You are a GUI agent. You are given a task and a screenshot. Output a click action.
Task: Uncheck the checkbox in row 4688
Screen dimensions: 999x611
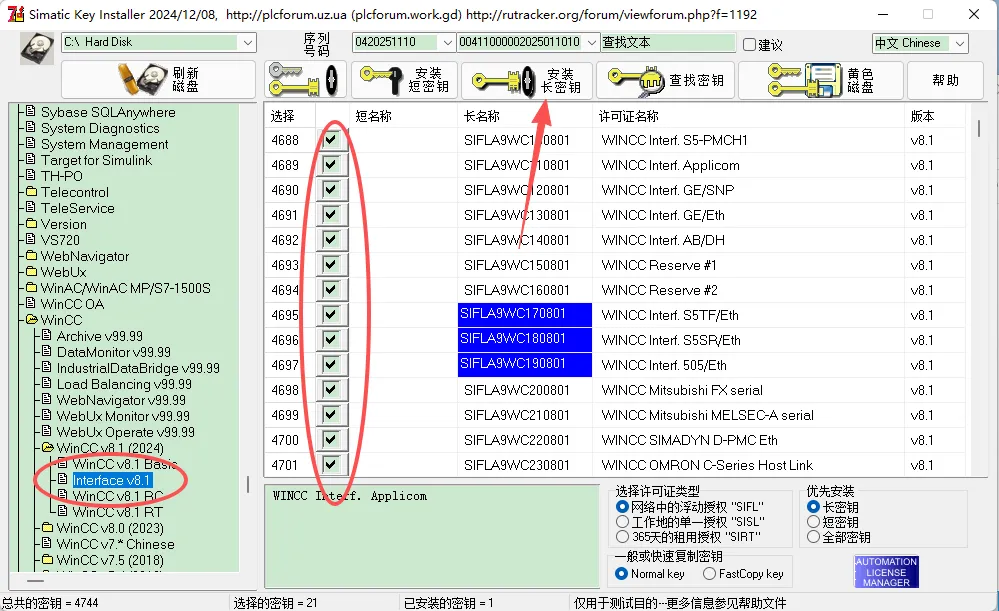(331, 140)
